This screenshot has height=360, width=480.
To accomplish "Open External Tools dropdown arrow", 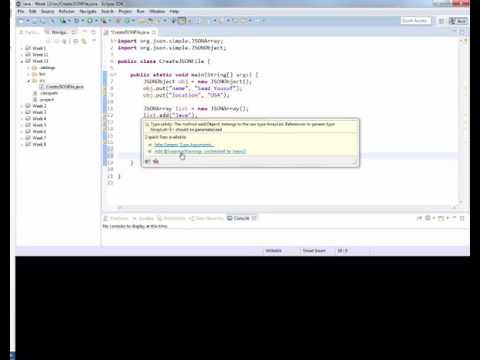I will pos(110,21).
